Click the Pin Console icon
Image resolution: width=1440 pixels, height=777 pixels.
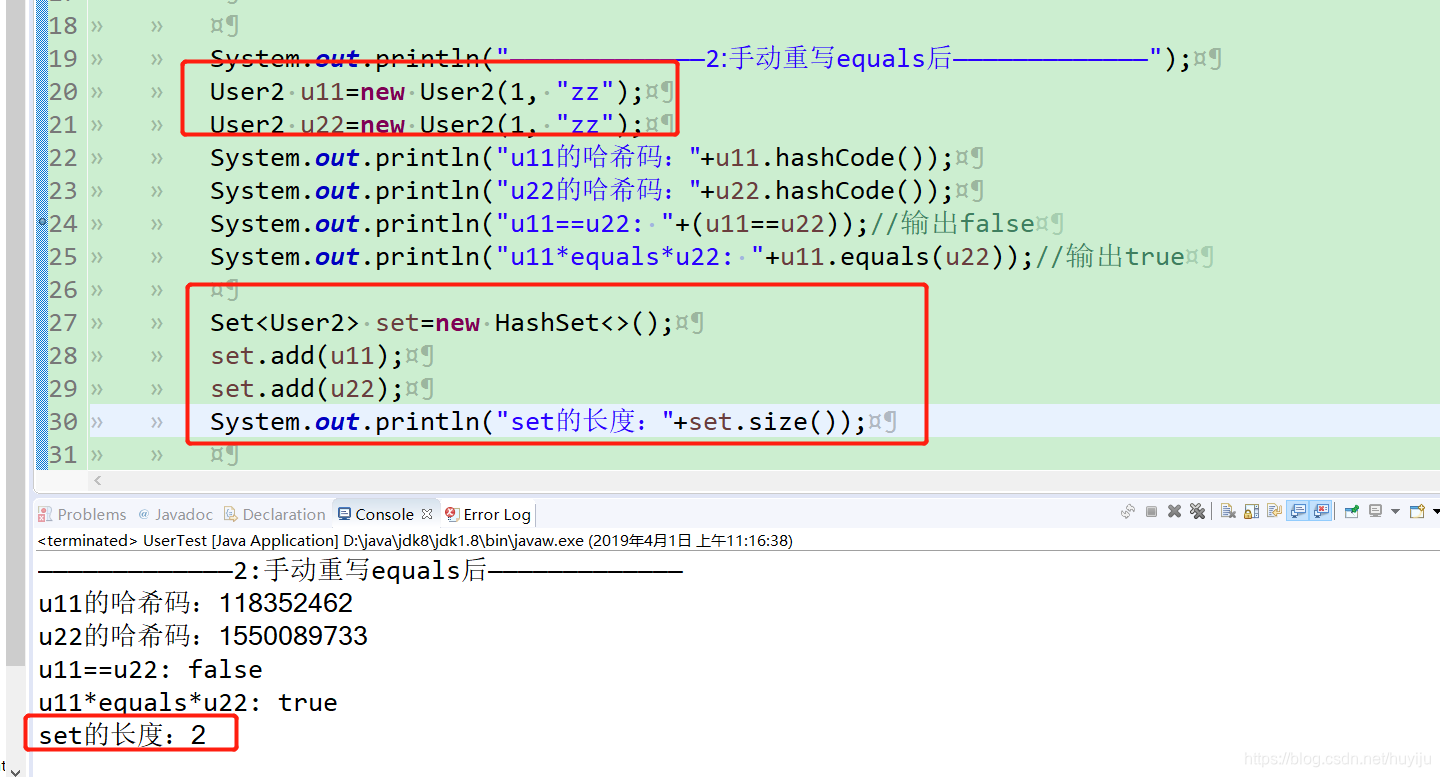[1351, 511]
